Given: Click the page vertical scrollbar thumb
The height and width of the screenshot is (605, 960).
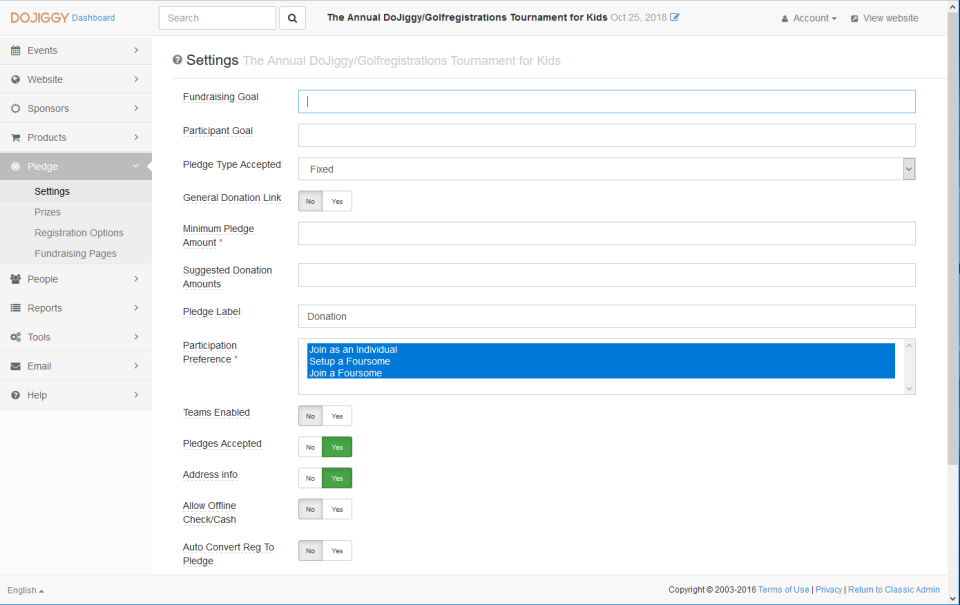Looking at the screenshot, I should click(x=953, y=240).
